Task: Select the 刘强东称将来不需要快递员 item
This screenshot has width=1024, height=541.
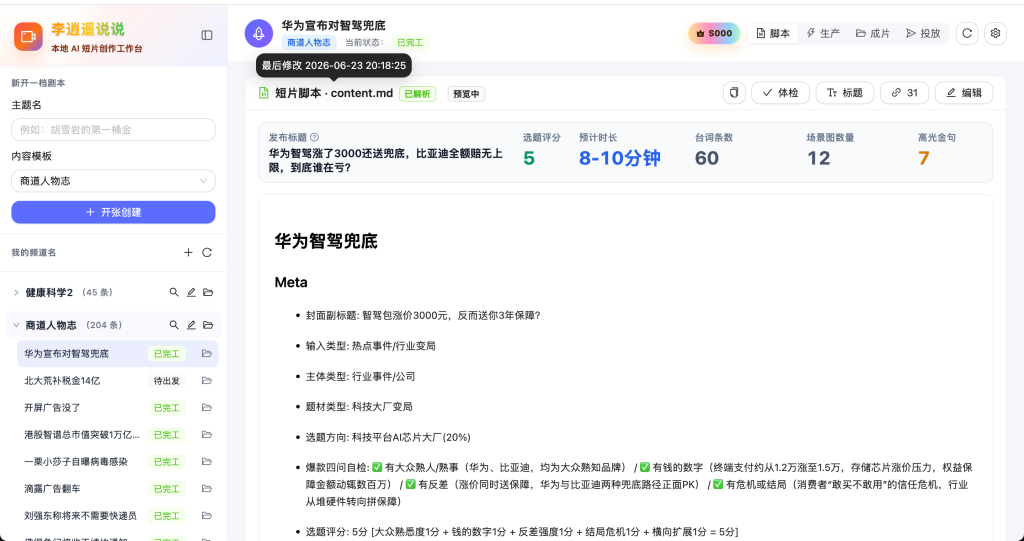Action: [x=118, y=516]
